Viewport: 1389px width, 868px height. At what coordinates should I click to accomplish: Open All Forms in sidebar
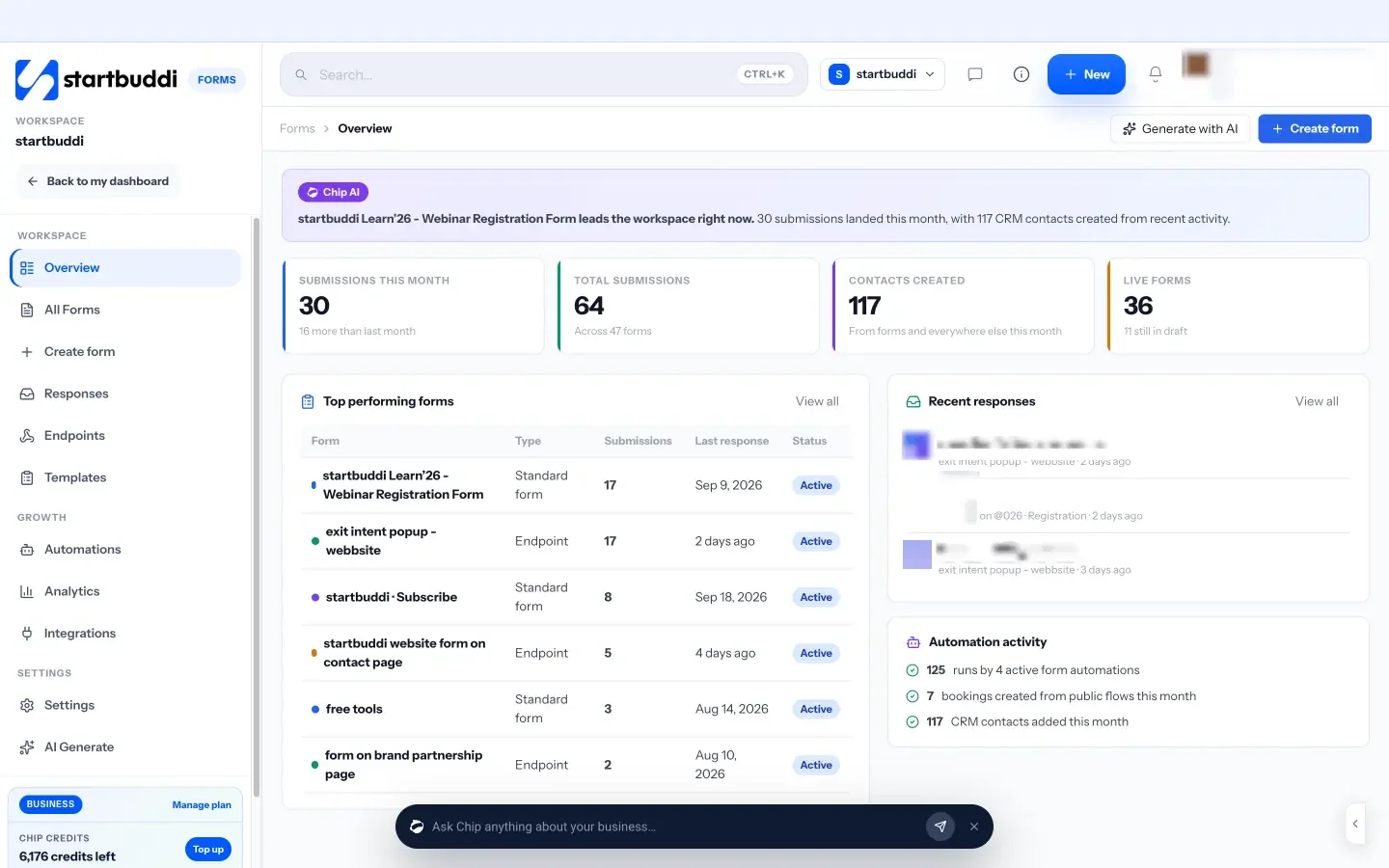click(x=125, y=310)
